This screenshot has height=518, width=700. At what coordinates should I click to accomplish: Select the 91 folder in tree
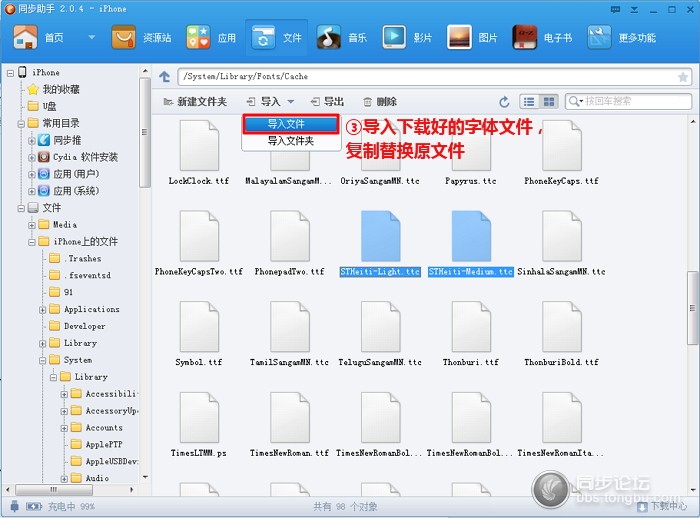[x=61, y=292]
